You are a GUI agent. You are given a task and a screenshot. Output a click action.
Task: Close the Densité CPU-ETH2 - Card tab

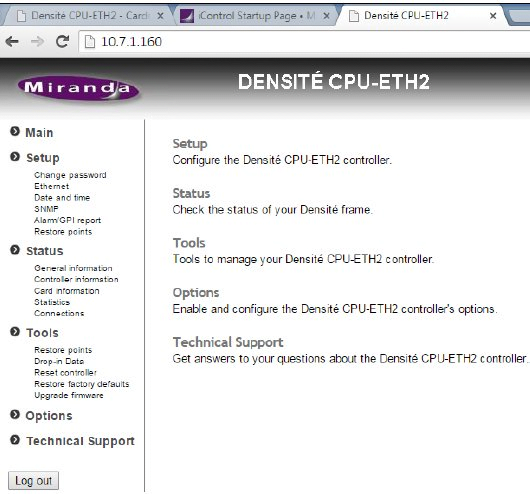pyautogui.click(x=161, y=16)
